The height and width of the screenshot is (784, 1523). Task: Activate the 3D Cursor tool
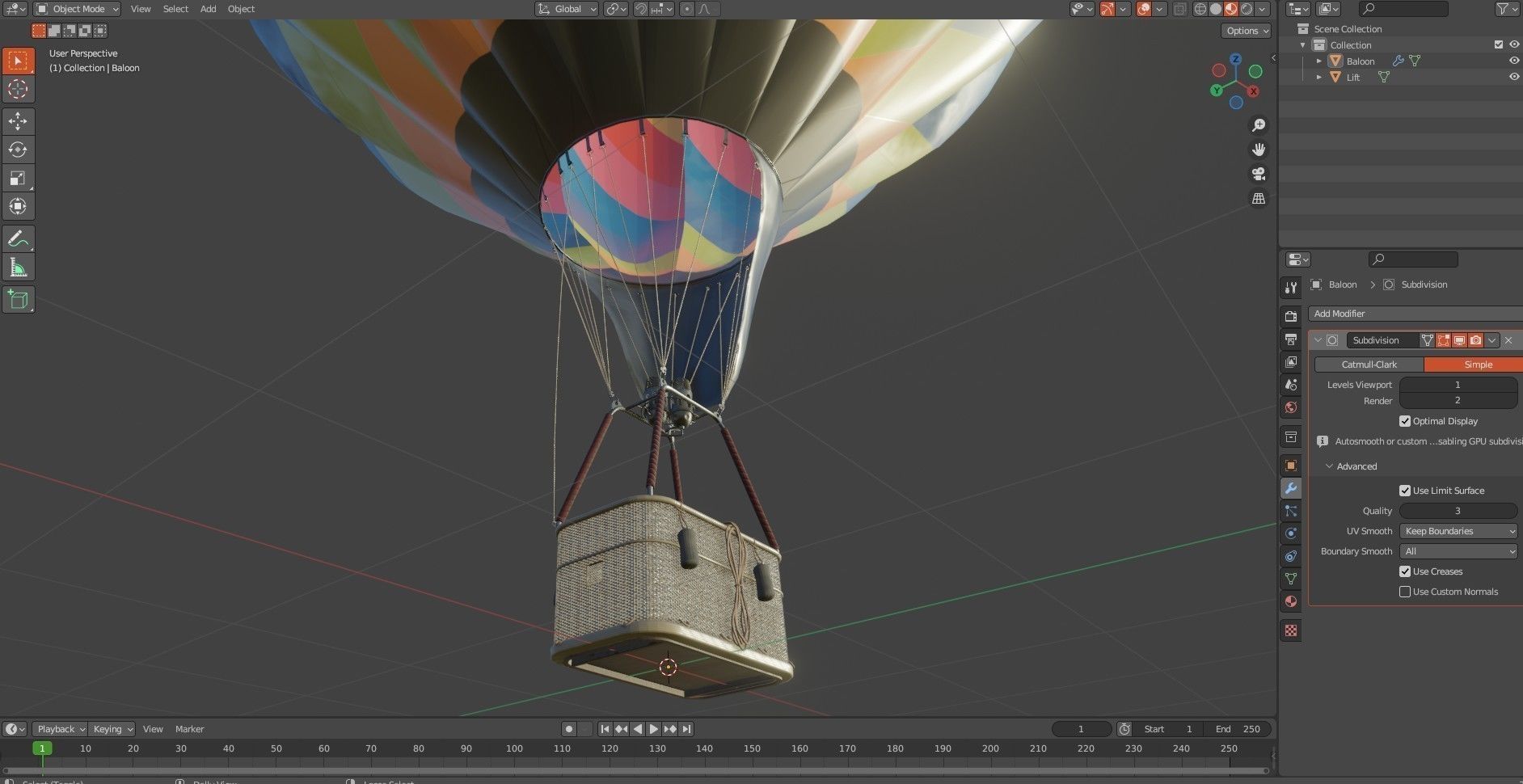coord(18,89)
